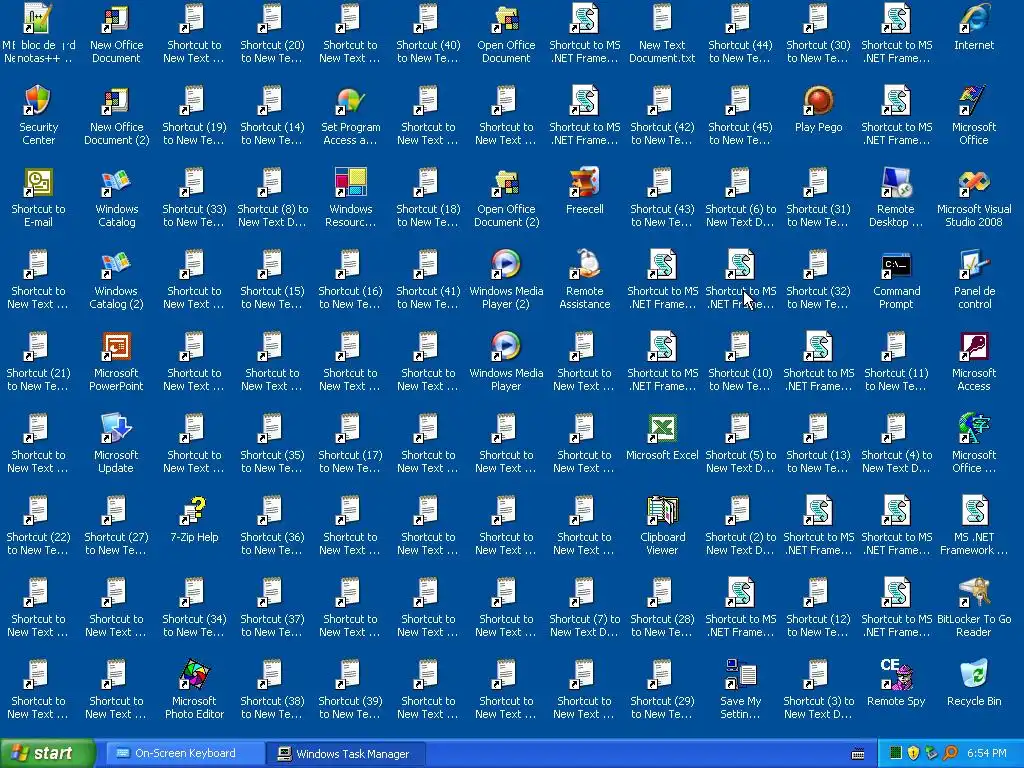Click the Shortcut (40) to New Text icon
This screenshot has width=1024, height=768.
428,33
